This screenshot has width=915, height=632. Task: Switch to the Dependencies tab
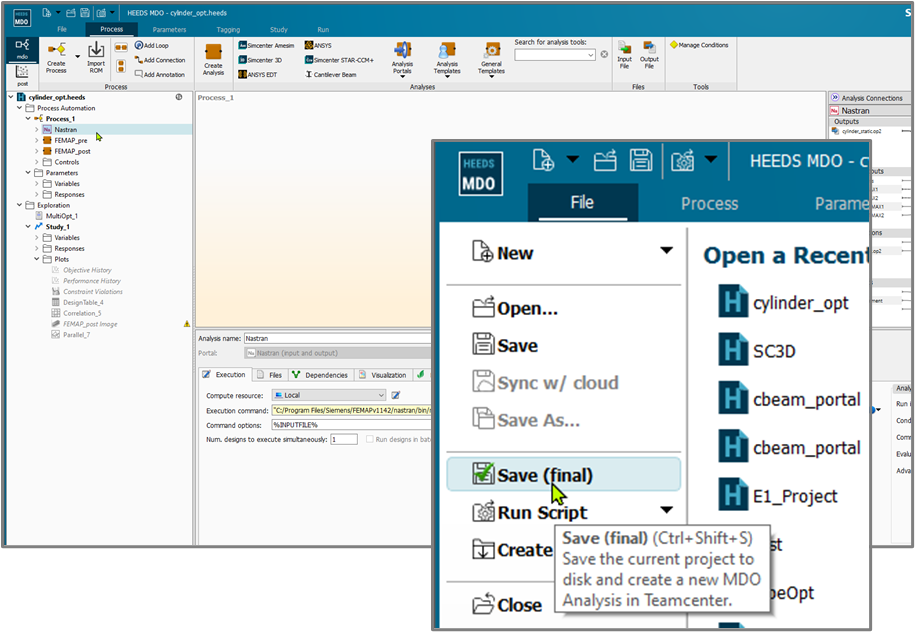pos(320,375)
